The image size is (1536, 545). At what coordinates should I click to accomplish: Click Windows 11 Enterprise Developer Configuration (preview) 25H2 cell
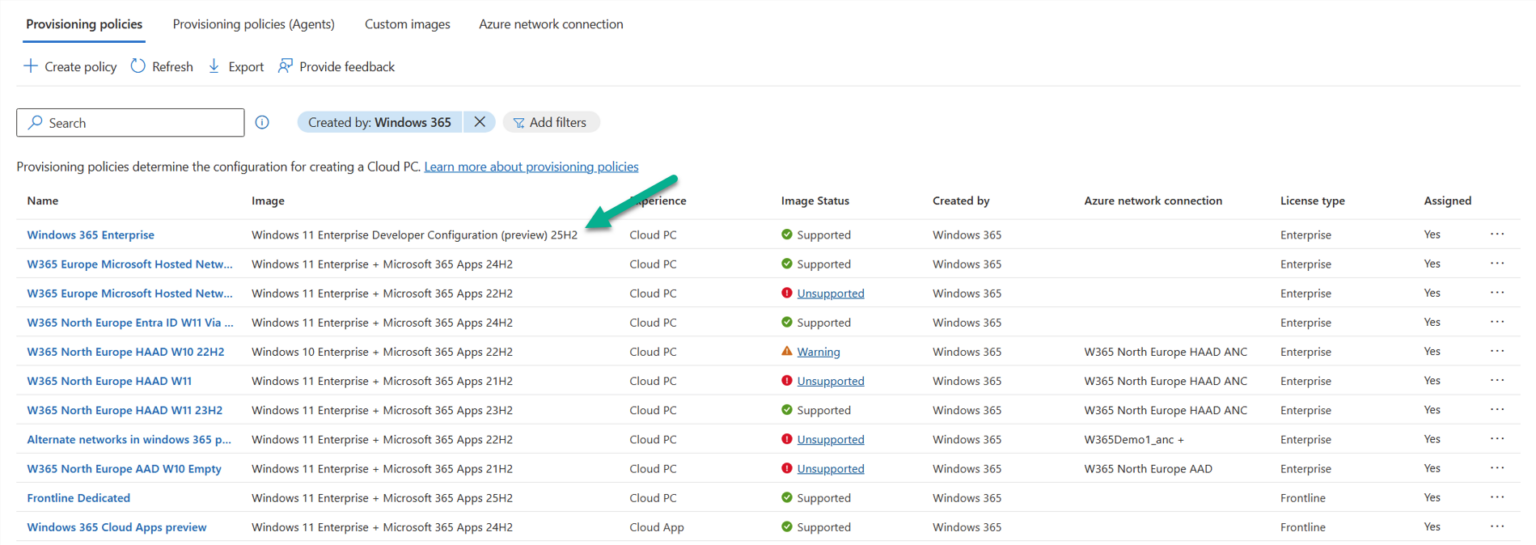click(414, 235)
